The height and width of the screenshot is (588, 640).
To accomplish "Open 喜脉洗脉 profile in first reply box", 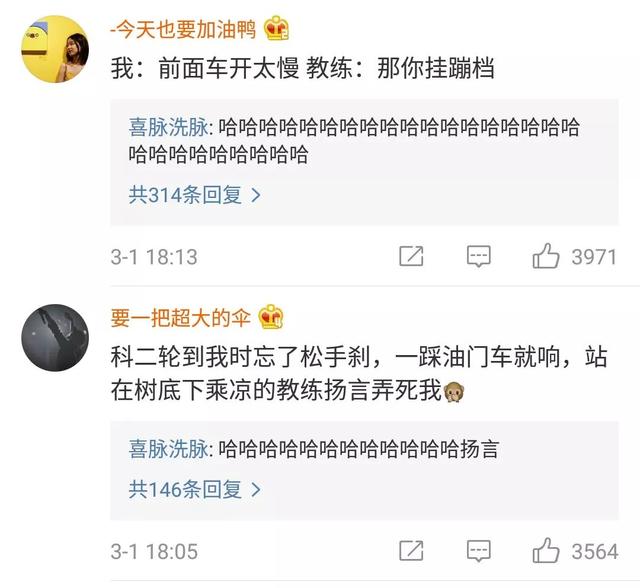I will (169, 127).
